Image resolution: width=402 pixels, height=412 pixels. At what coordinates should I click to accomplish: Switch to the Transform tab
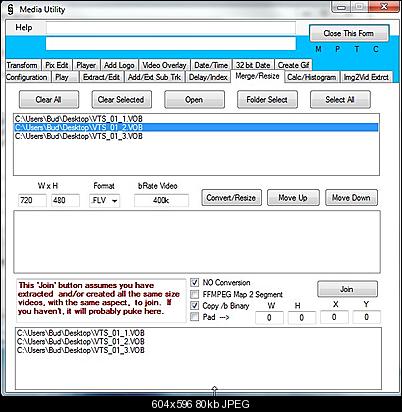pos(22,65)
